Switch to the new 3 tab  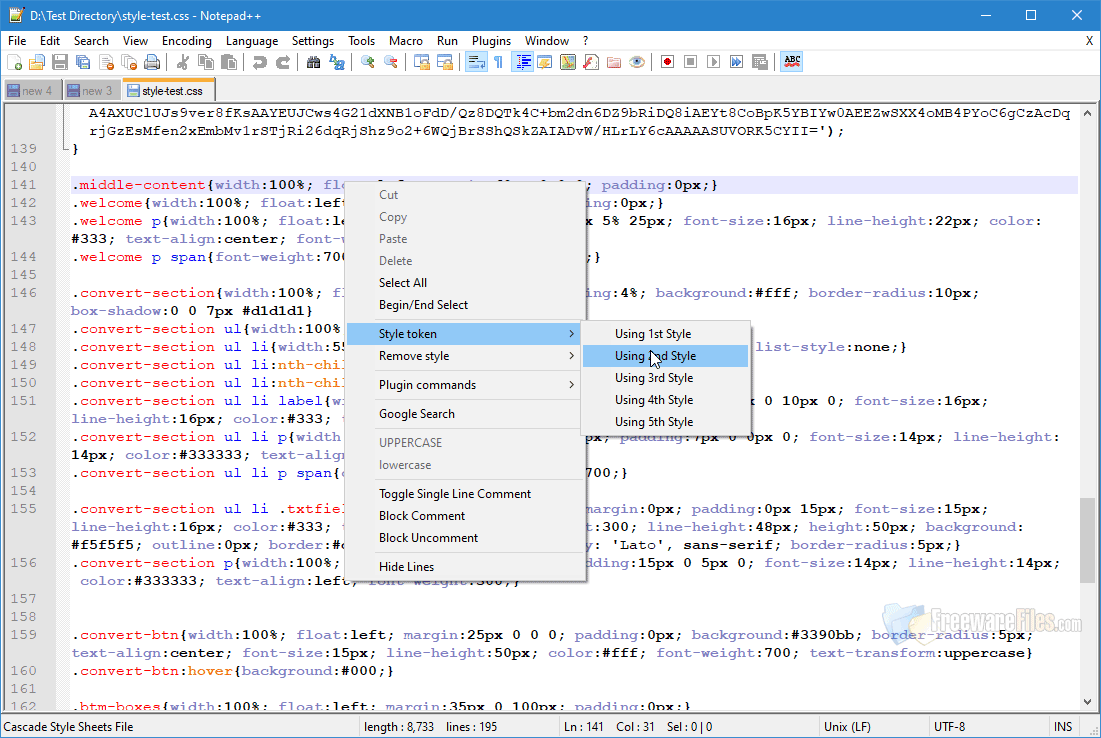click(92, 89)
